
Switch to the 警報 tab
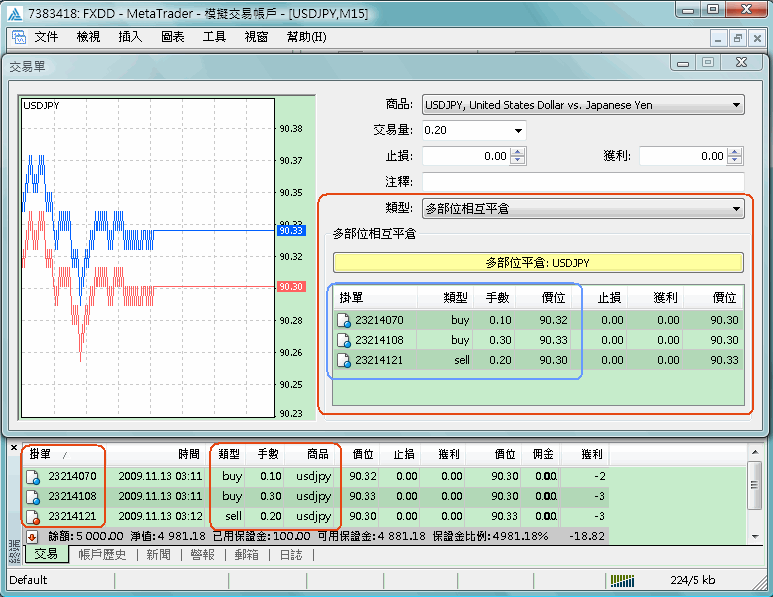[x=203, y=555]
